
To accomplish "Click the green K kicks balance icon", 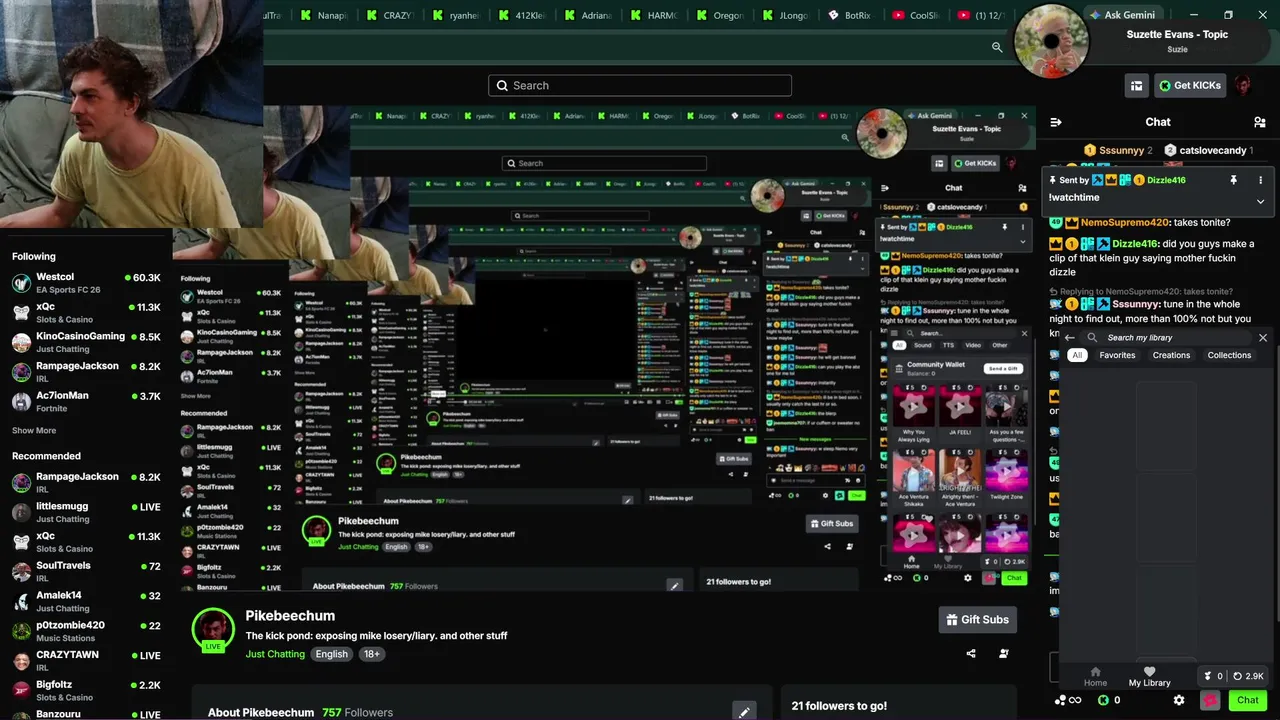I will click(1104, 700).
